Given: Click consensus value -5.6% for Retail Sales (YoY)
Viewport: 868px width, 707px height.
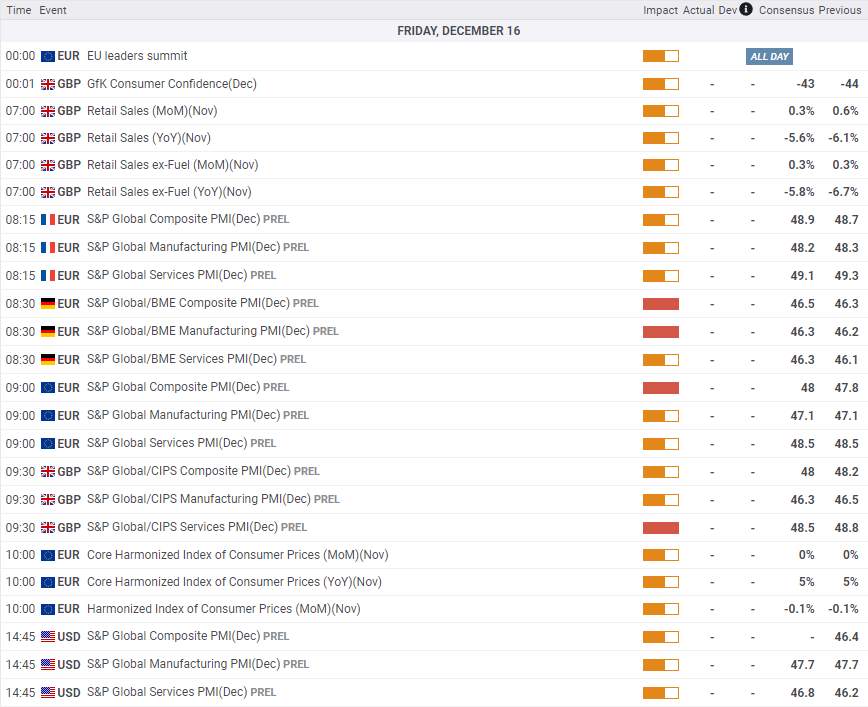Looking at the screenshot, I should pyautogui.click(x=799, y=138).
